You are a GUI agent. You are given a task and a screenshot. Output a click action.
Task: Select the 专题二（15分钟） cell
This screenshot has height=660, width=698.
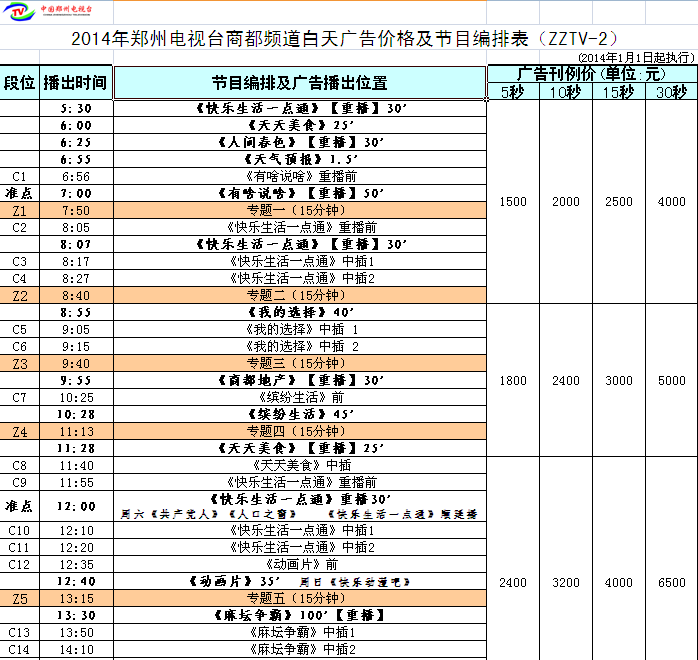300,296
